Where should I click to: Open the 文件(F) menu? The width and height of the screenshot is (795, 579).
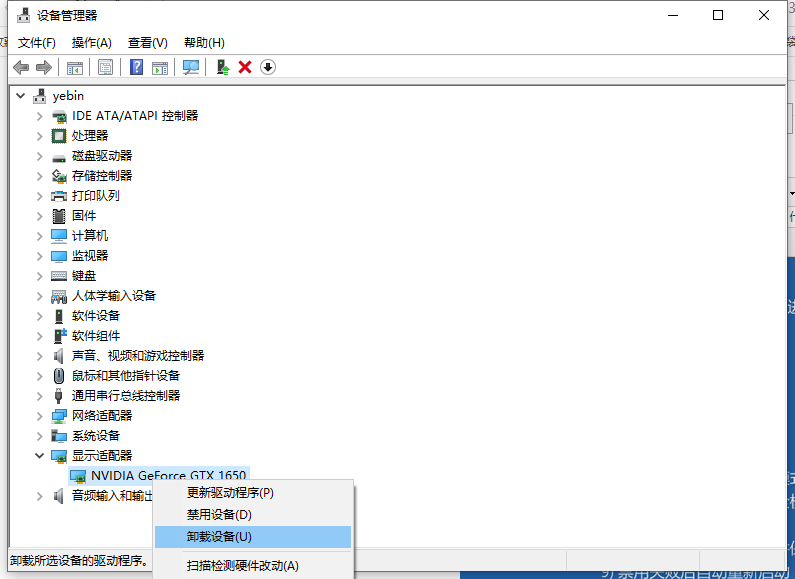37,43
